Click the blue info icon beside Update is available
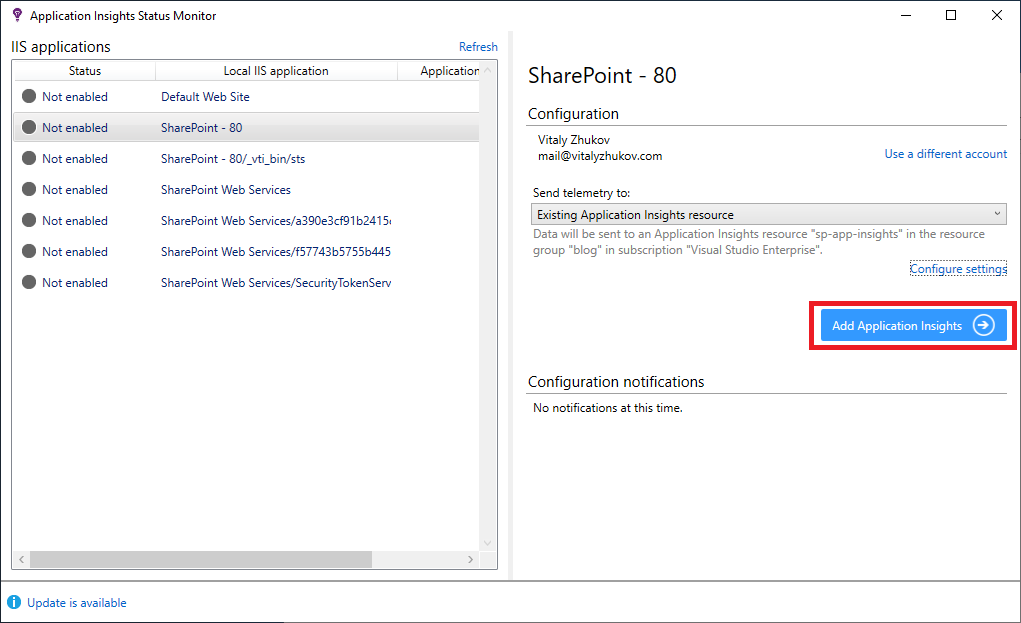This screenshot has width=1021, height=623. click(14, 602)
